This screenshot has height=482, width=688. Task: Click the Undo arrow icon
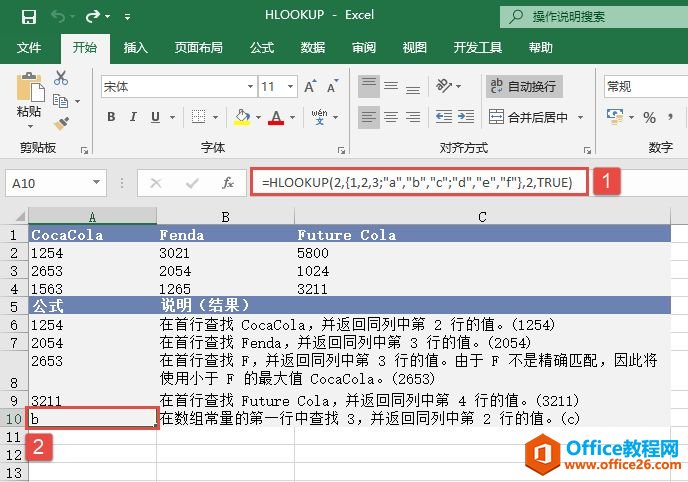58,17
